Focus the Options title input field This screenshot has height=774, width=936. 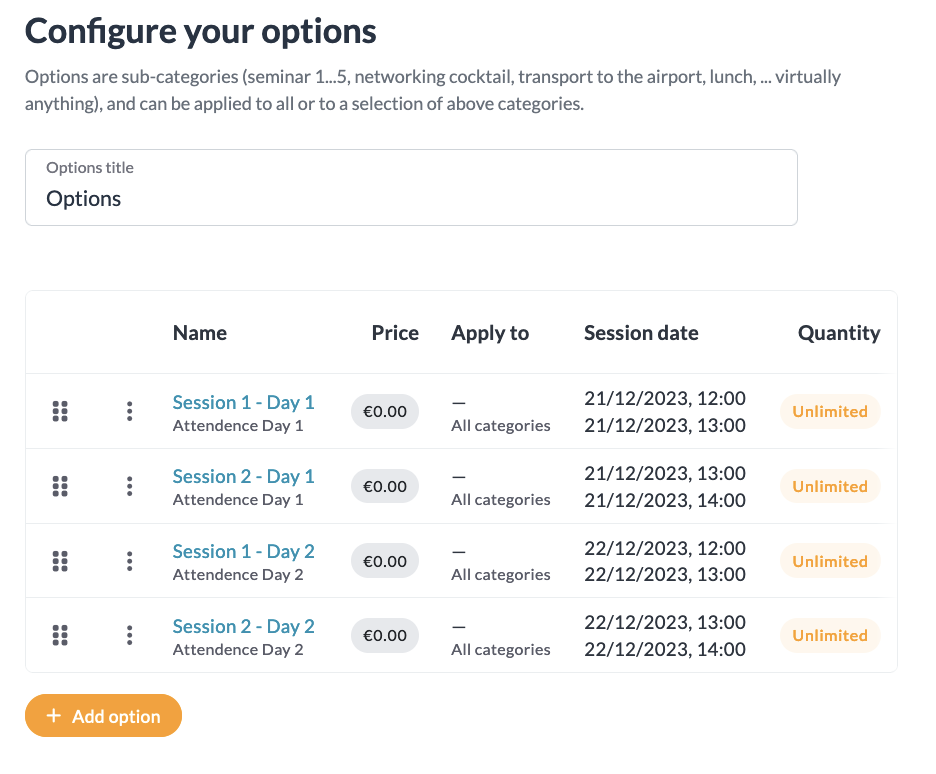(411, 198)
